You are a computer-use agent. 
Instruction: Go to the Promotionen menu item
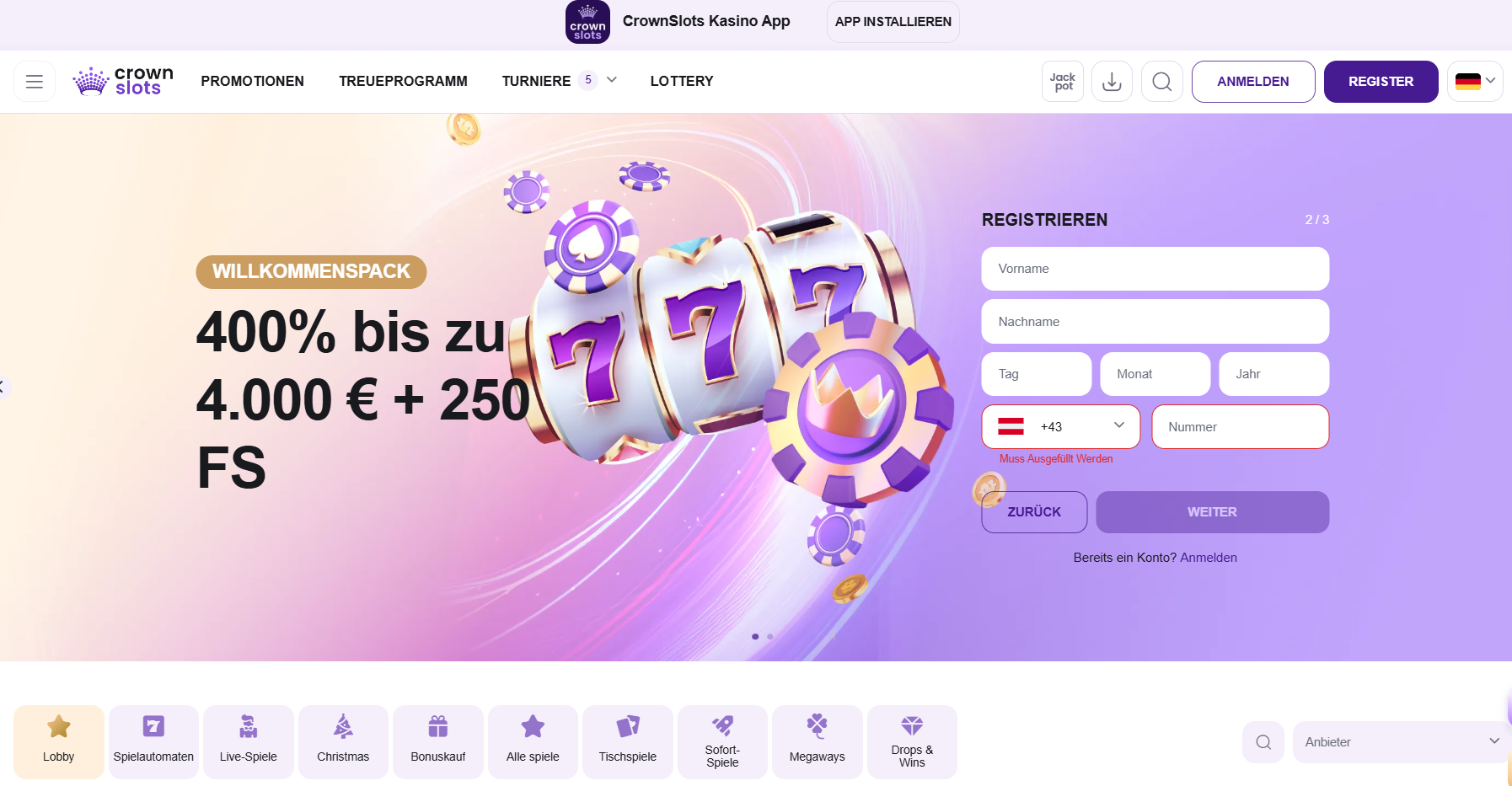coord(252,81)
